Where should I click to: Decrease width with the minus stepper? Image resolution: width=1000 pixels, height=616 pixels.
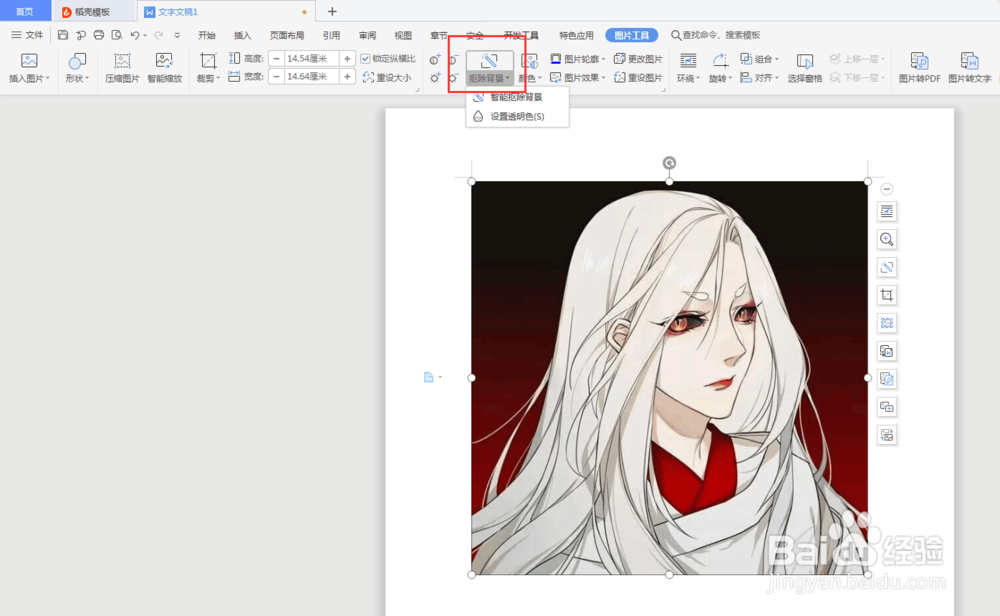(x=276, y=77)
